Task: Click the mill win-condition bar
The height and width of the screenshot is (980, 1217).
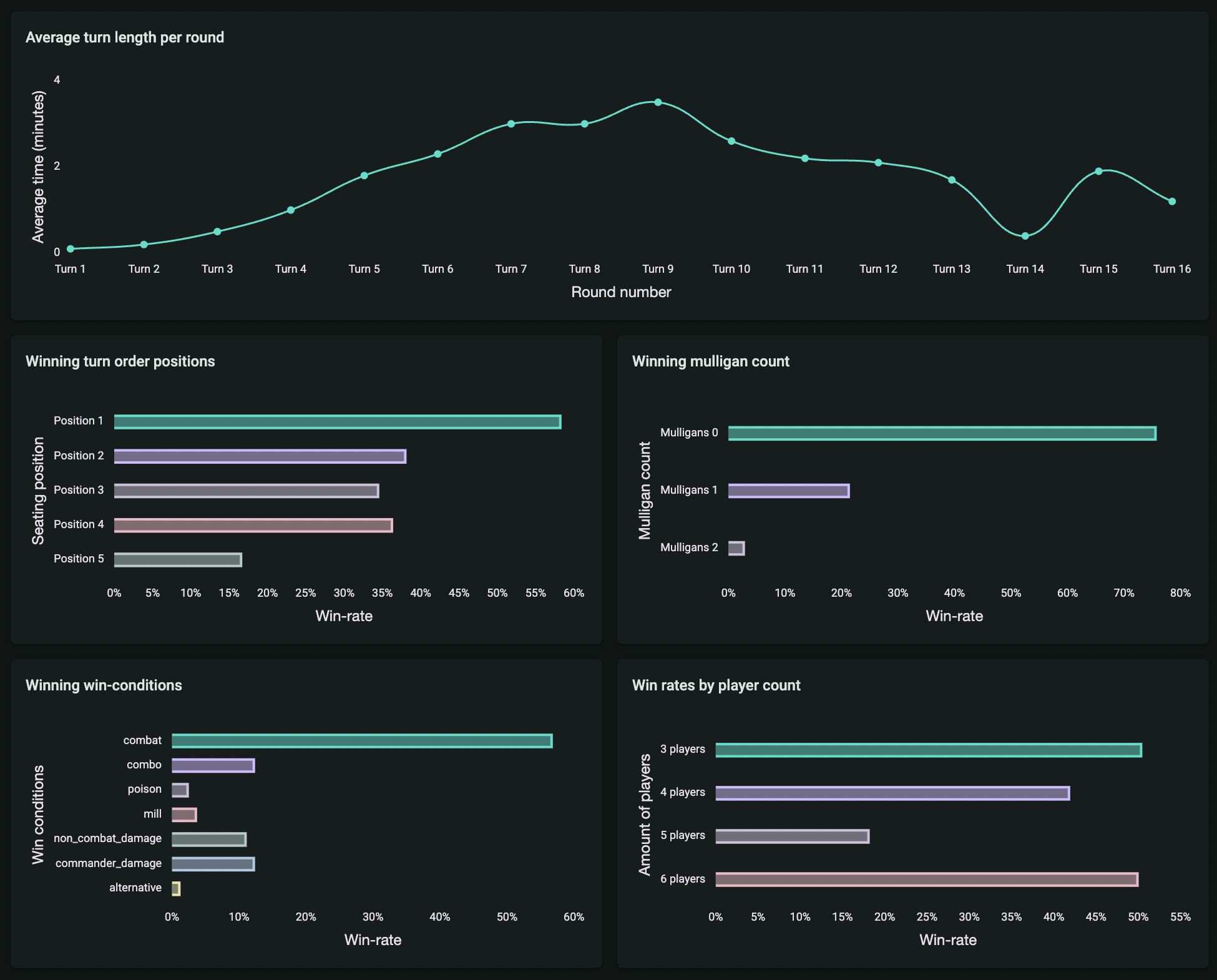Action: coord(184,815)
